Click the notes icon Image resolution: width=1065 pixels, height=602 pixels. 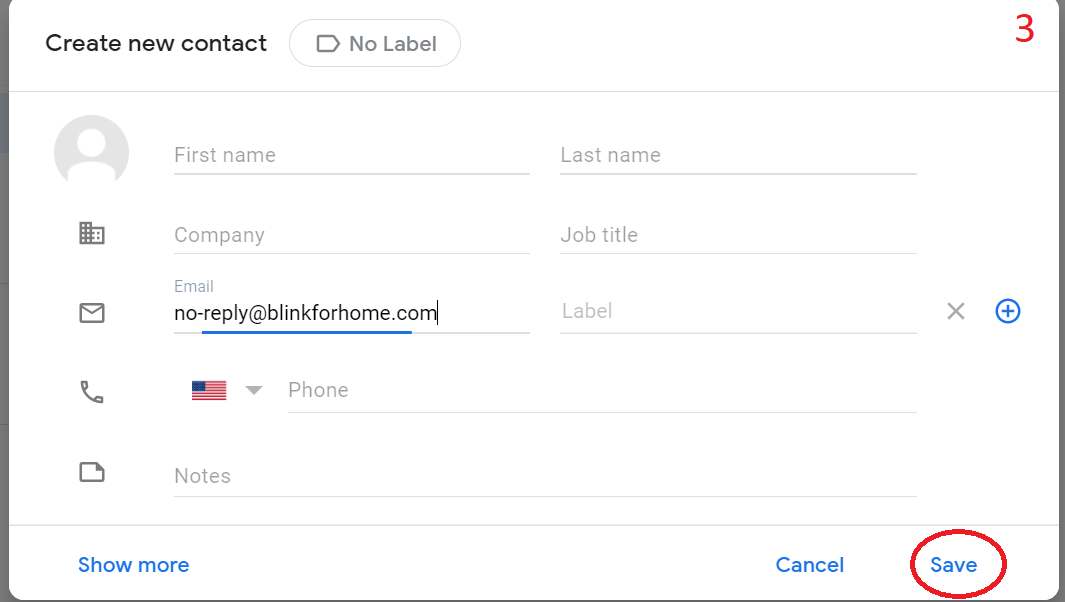tap(91, 471)
